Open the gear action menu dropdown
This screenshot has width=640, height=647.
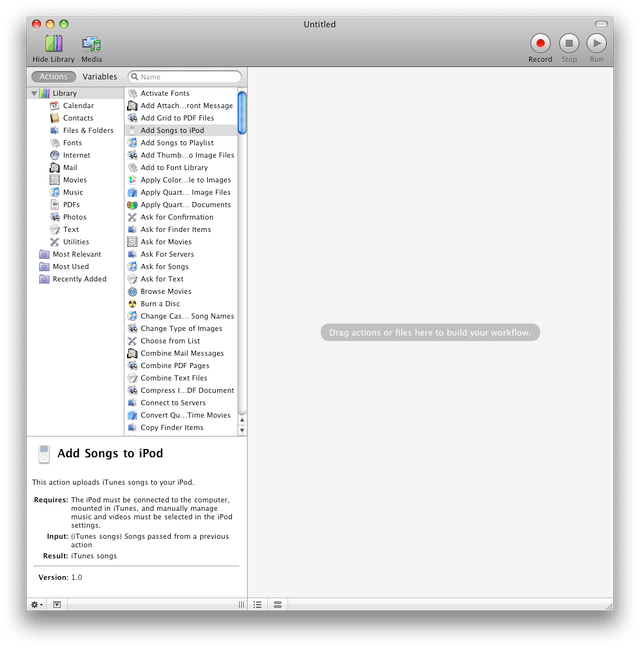[37, 604]
